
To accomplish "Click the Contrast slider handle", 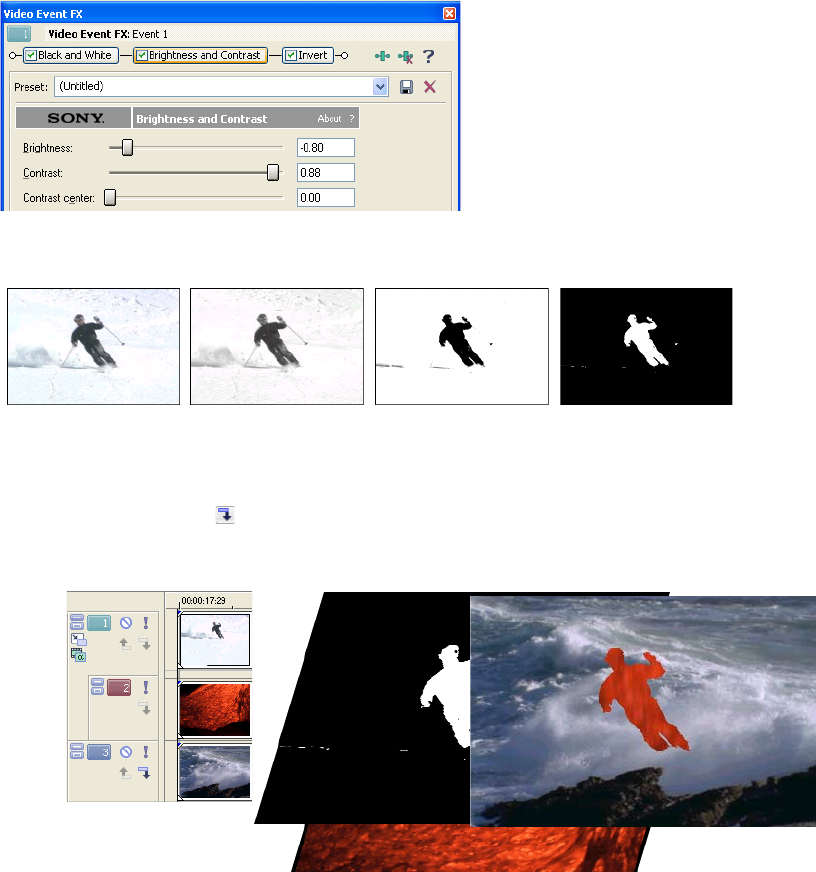I will coord(273,172).
